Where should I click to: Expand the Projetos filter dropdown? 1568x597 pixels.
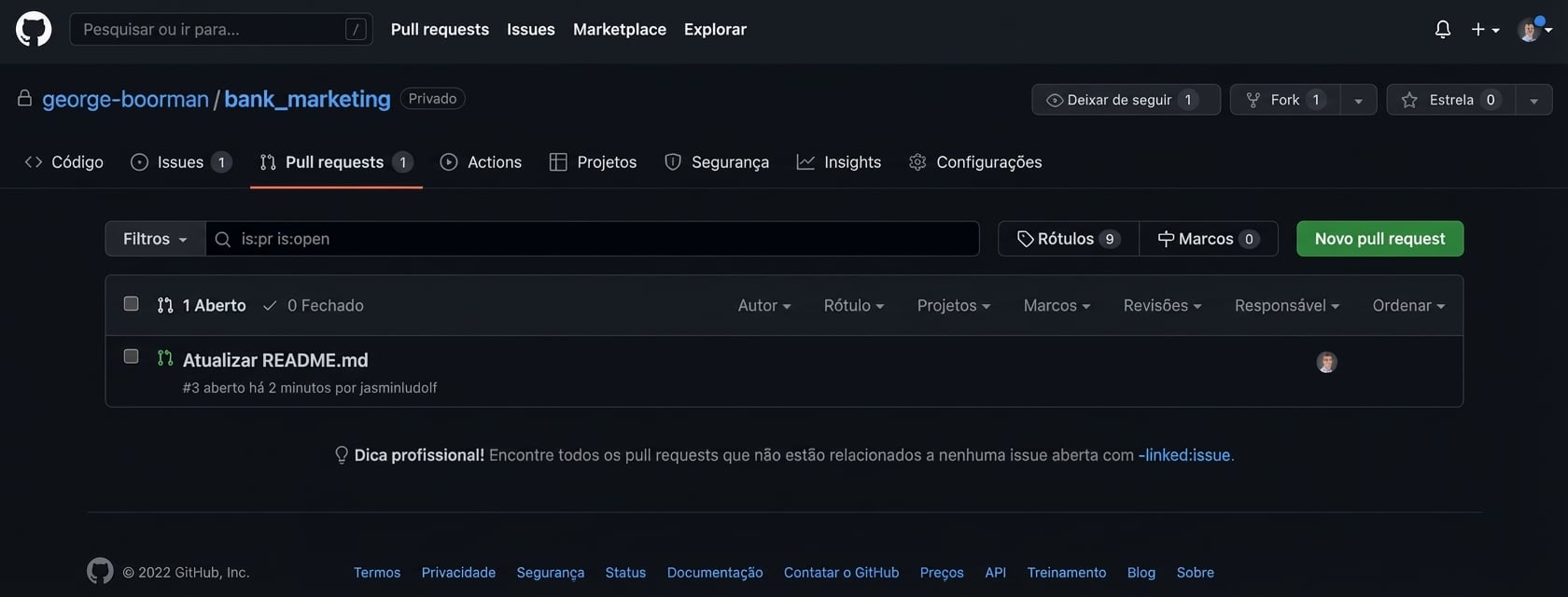pos(954,305)
